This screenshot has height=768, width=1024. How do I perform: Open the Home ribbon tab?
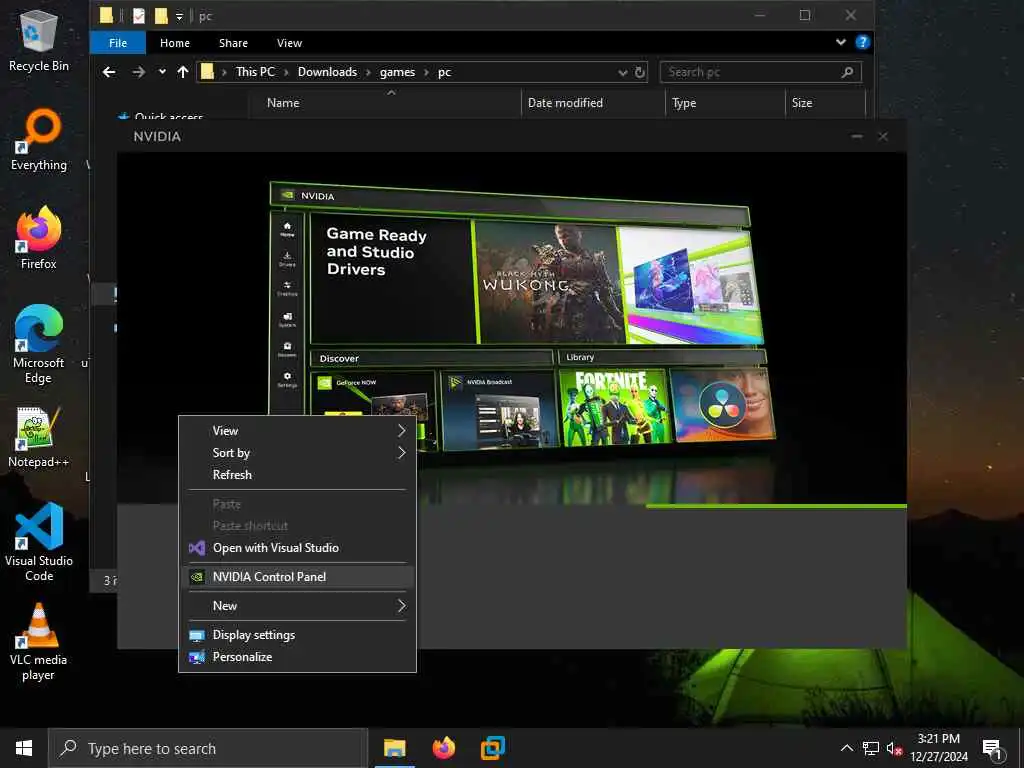(175, 43)
